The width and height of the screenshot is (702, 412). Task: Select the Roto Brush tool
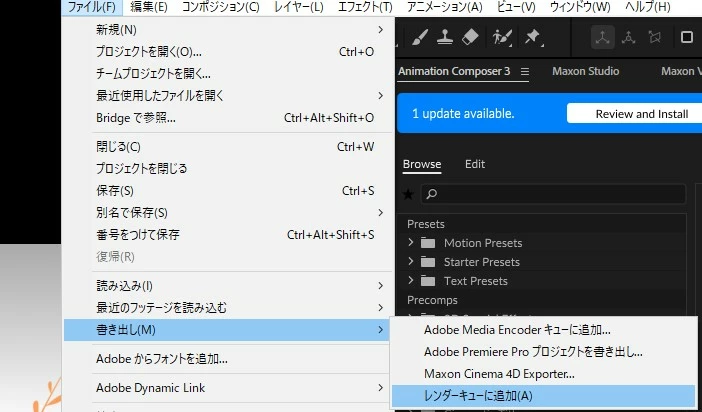click(502, 37)
